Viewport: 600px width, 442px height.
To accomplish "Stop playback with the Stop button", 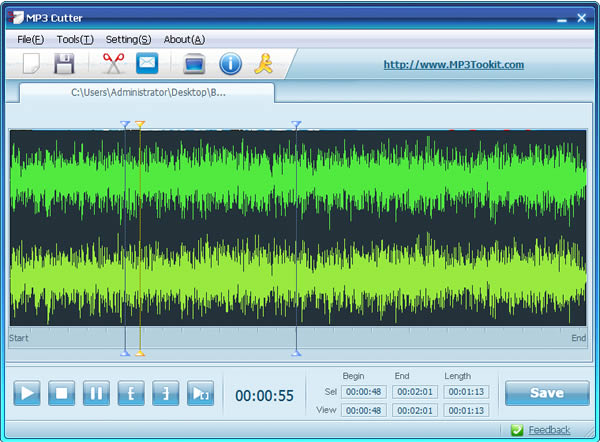I will [x=62, y=393].
